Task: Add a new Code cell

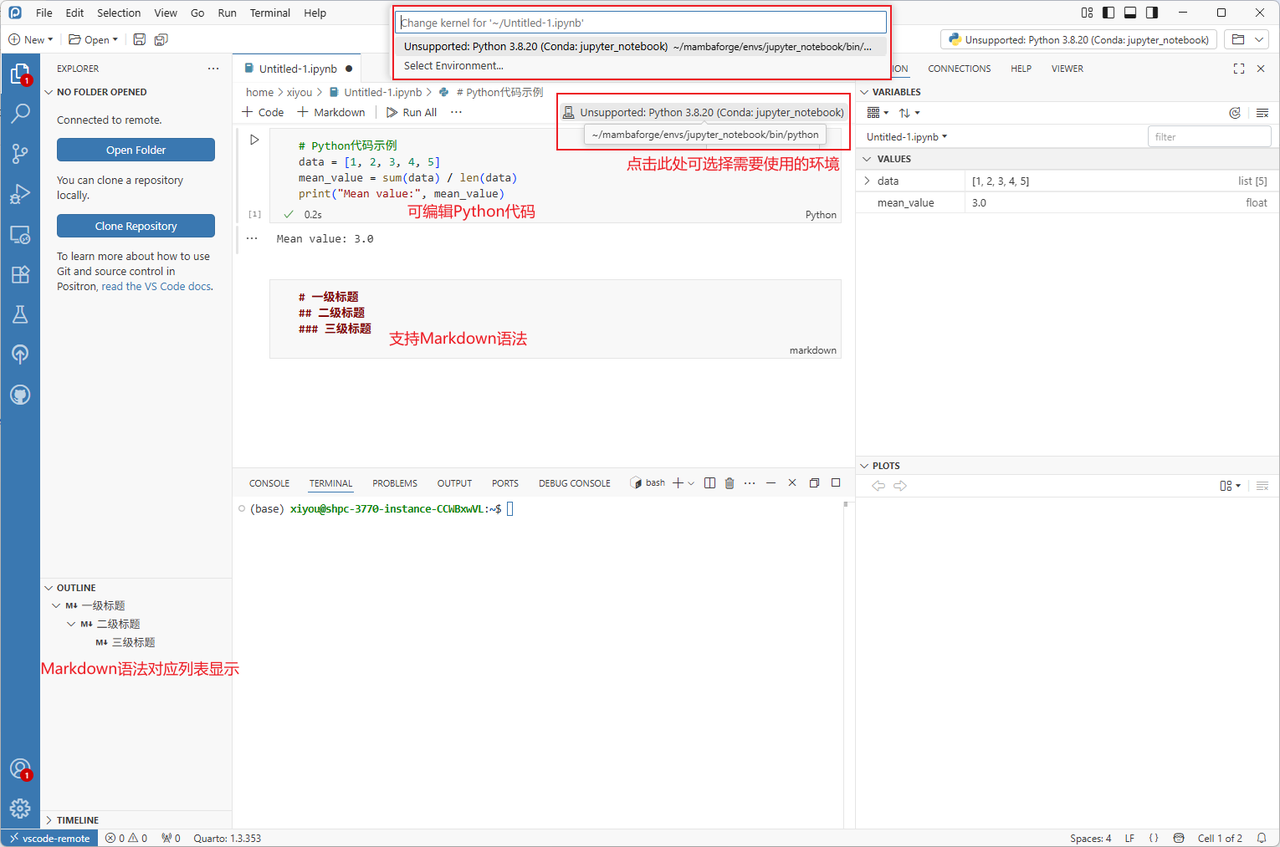Action: [x=263, y=112]
